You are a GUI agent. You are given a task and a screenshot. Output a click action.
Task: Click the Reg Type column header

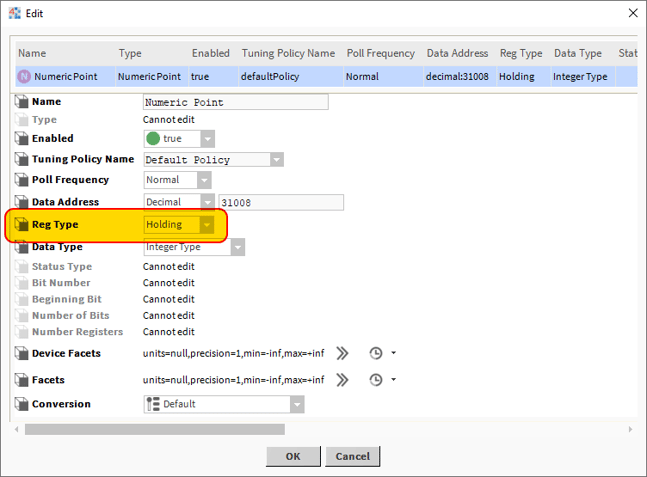pos(521,53)
